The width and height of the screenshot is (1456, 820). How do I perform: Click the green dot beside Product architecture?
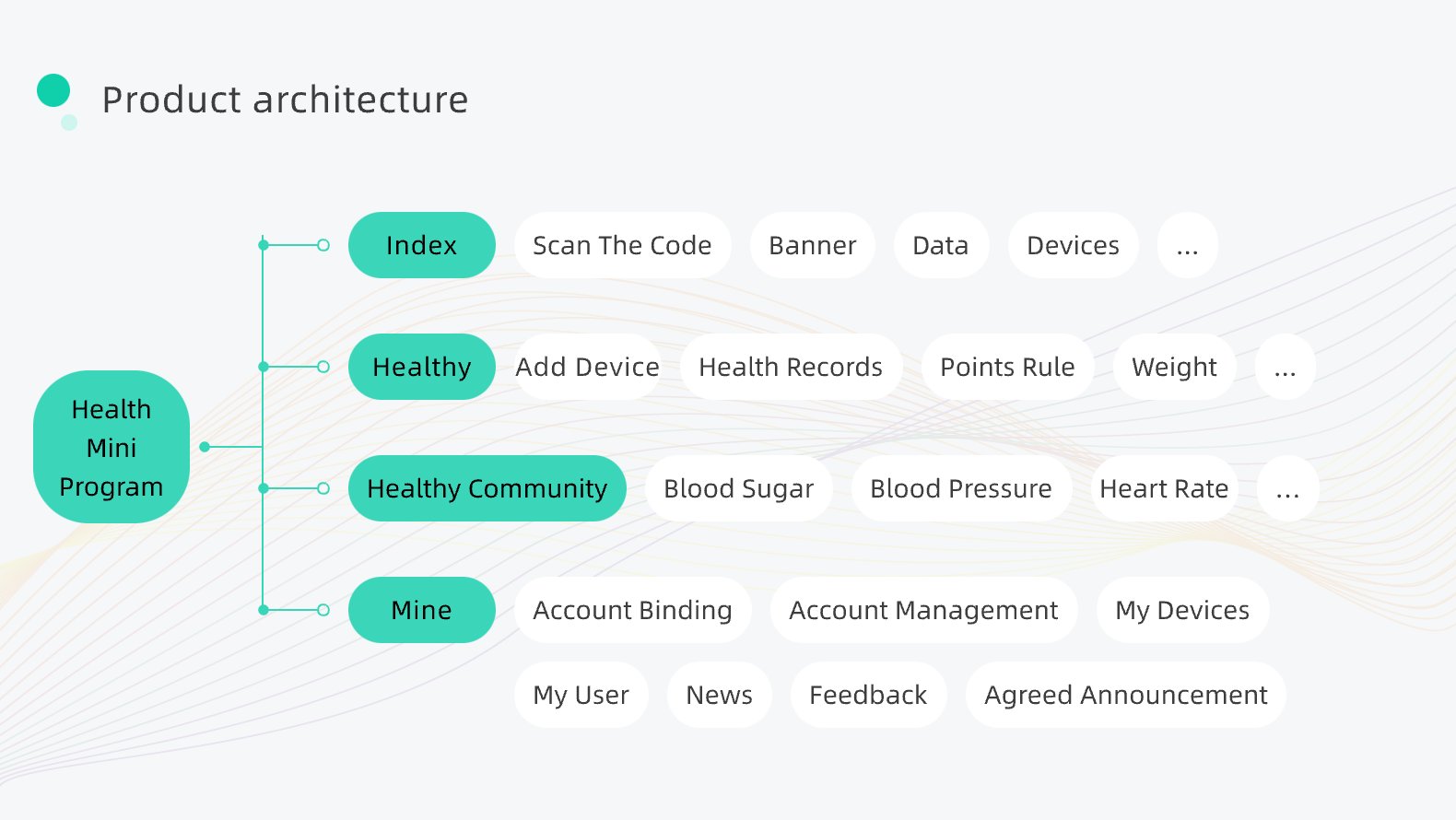pos(53,90)
